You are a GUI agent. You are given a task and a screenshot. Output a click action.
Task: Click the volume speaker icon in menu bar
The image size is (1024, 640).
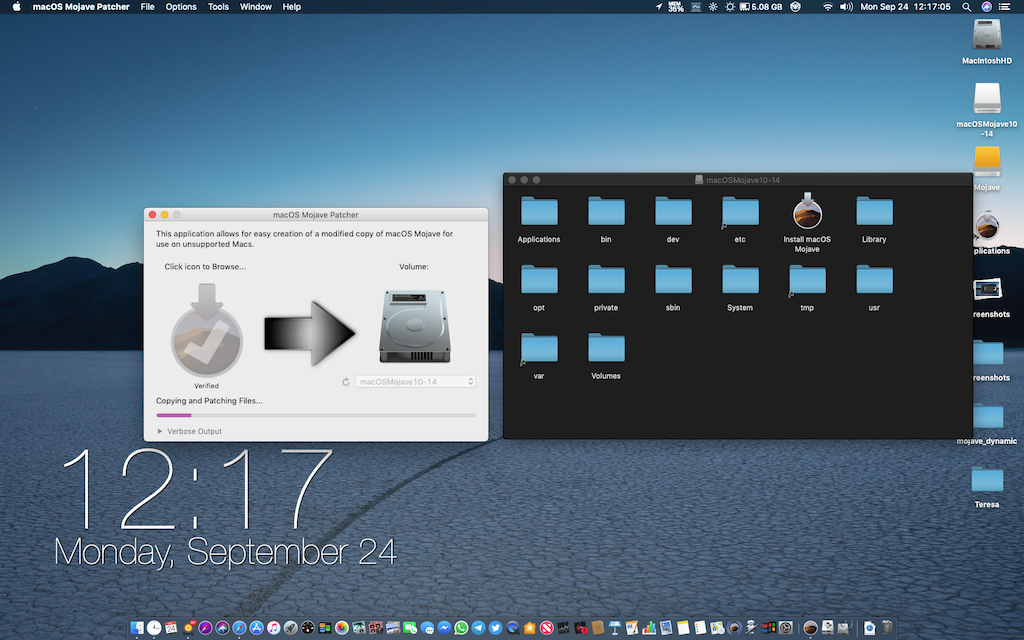(x=846, y=7)
